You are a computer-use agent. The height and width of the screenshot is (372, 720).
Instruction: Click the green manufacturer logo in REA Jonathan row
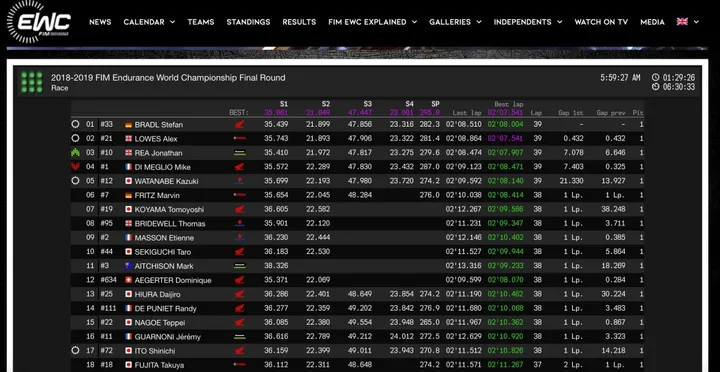pos(239,152)
